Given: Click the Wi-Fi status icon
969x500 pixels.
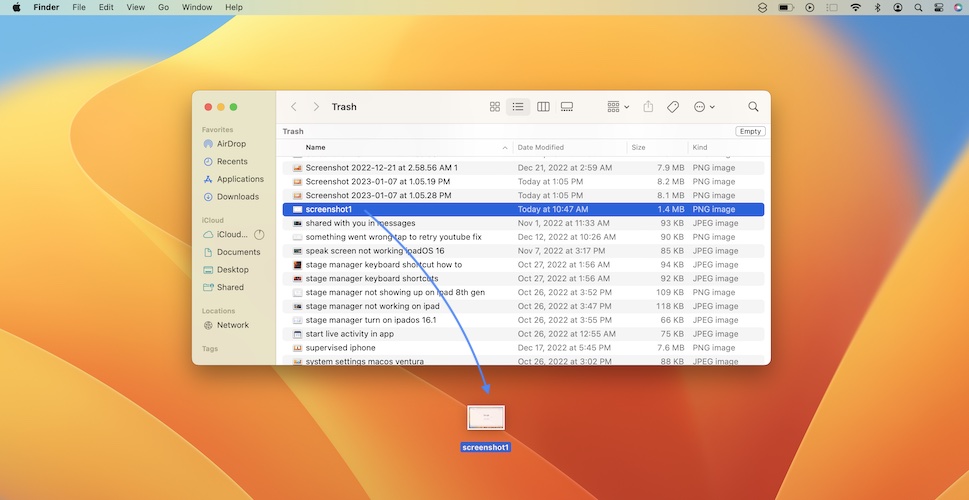Looking at the screenshot, I should click(855, 7).
